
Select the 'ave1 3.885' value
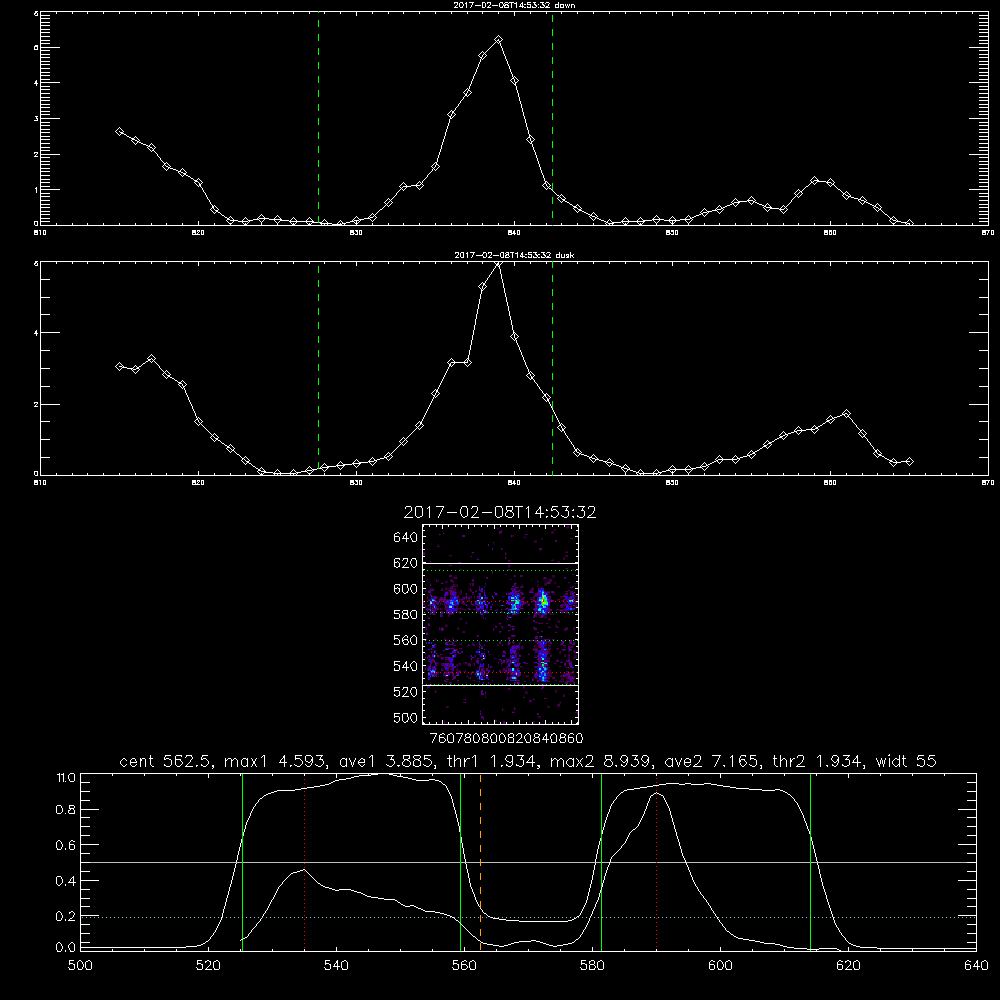tap(388, 761)
